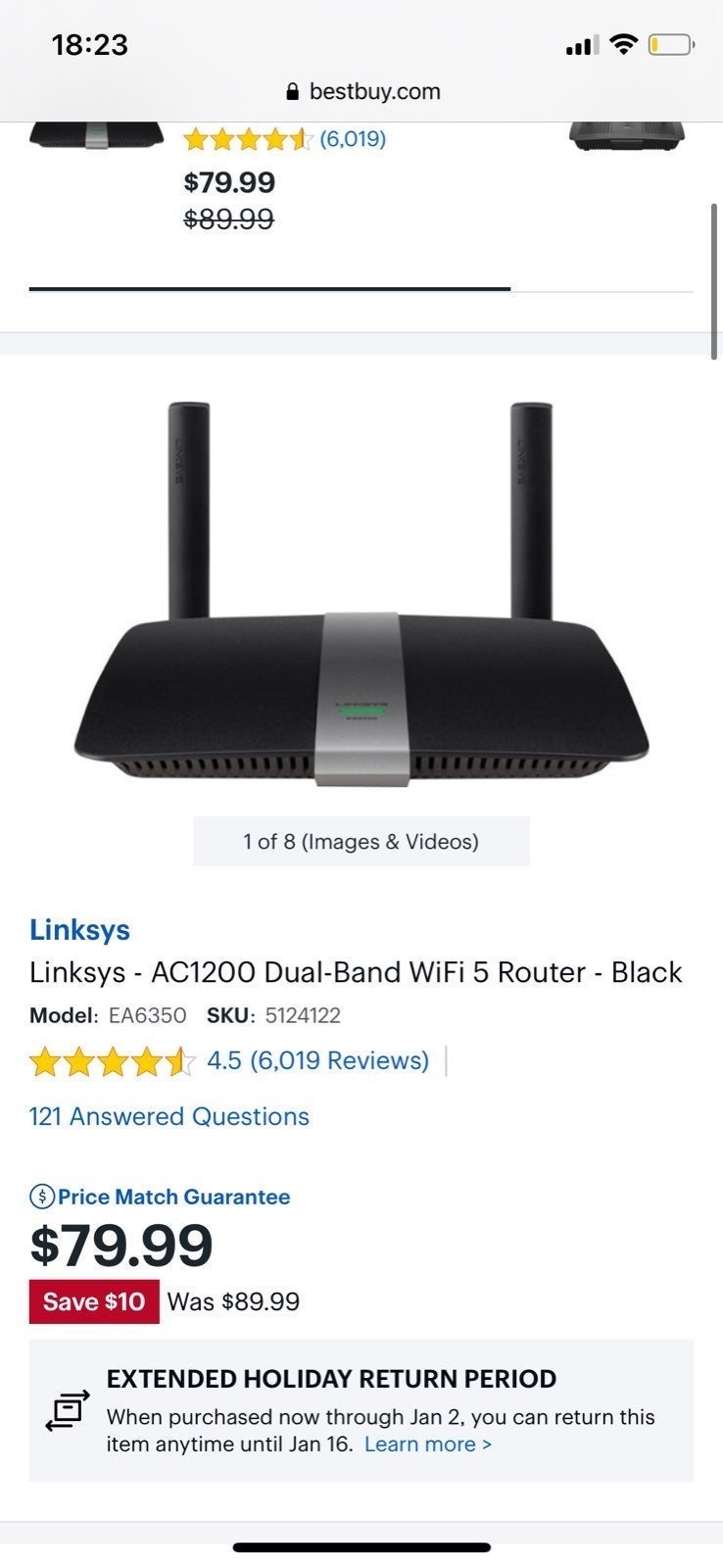723x1568 pixels.
Task: Tap the router thumbnail at top right
Action: click(x=627, y=135)
